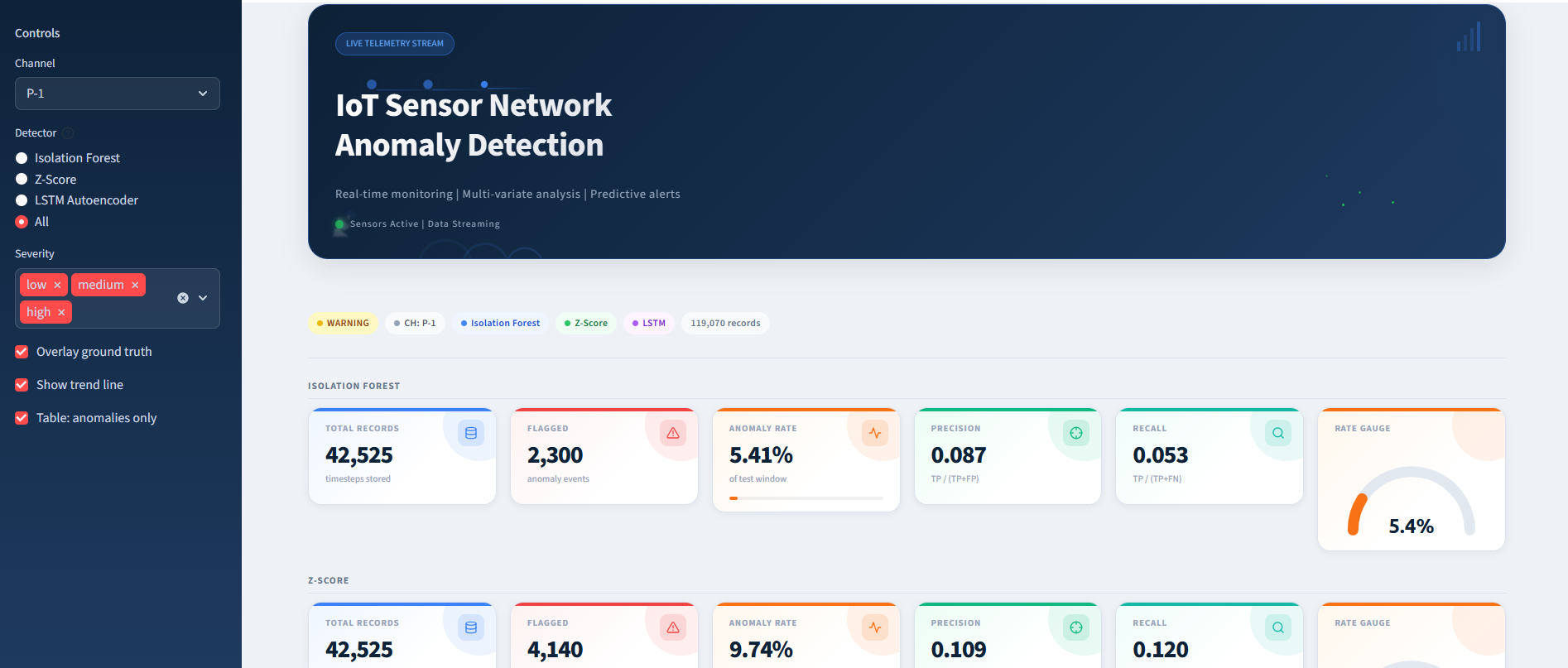The width and height of the screenshot is (1568, 668).
Task: Remove the low severity tag
Action: [x=57, y=285]
